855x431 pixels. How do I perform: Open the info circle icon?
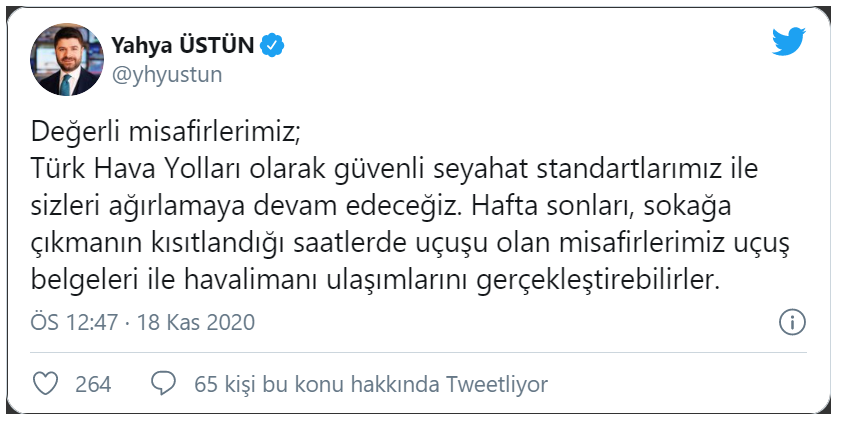[x=791, y=322]
